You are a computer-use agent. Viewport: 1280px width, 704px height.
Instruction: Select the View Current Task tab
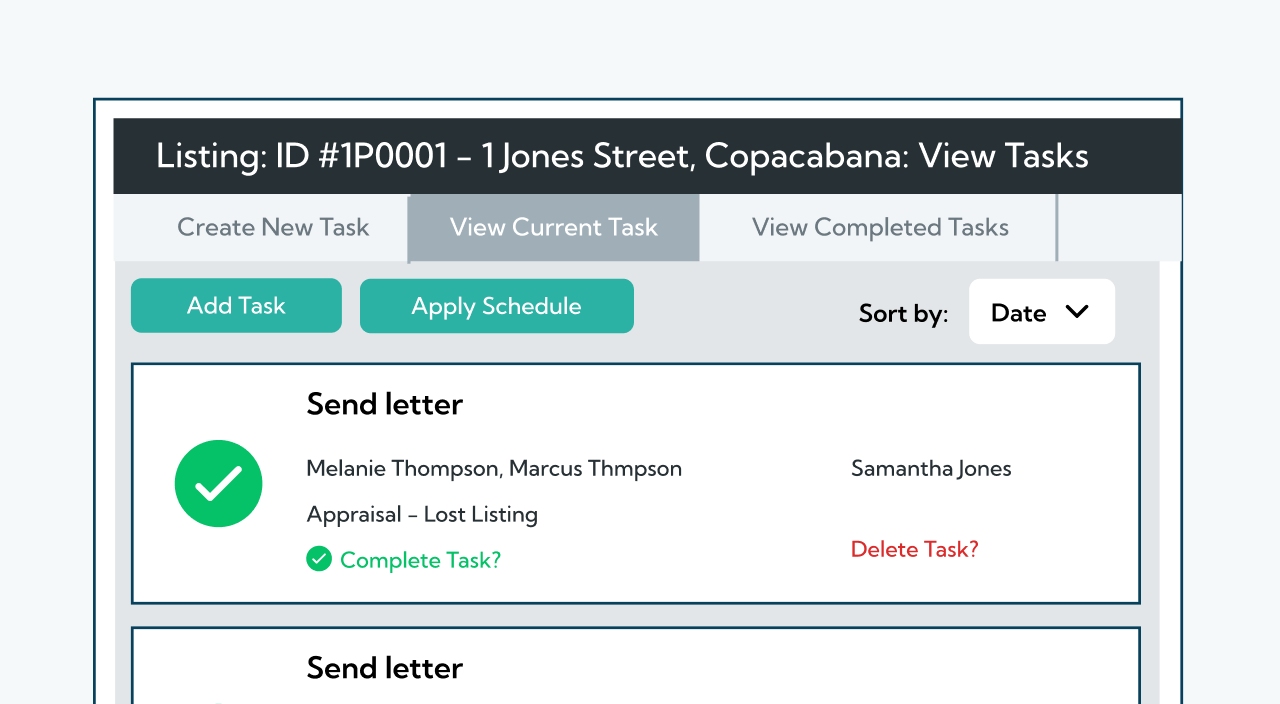click(553, 228)
